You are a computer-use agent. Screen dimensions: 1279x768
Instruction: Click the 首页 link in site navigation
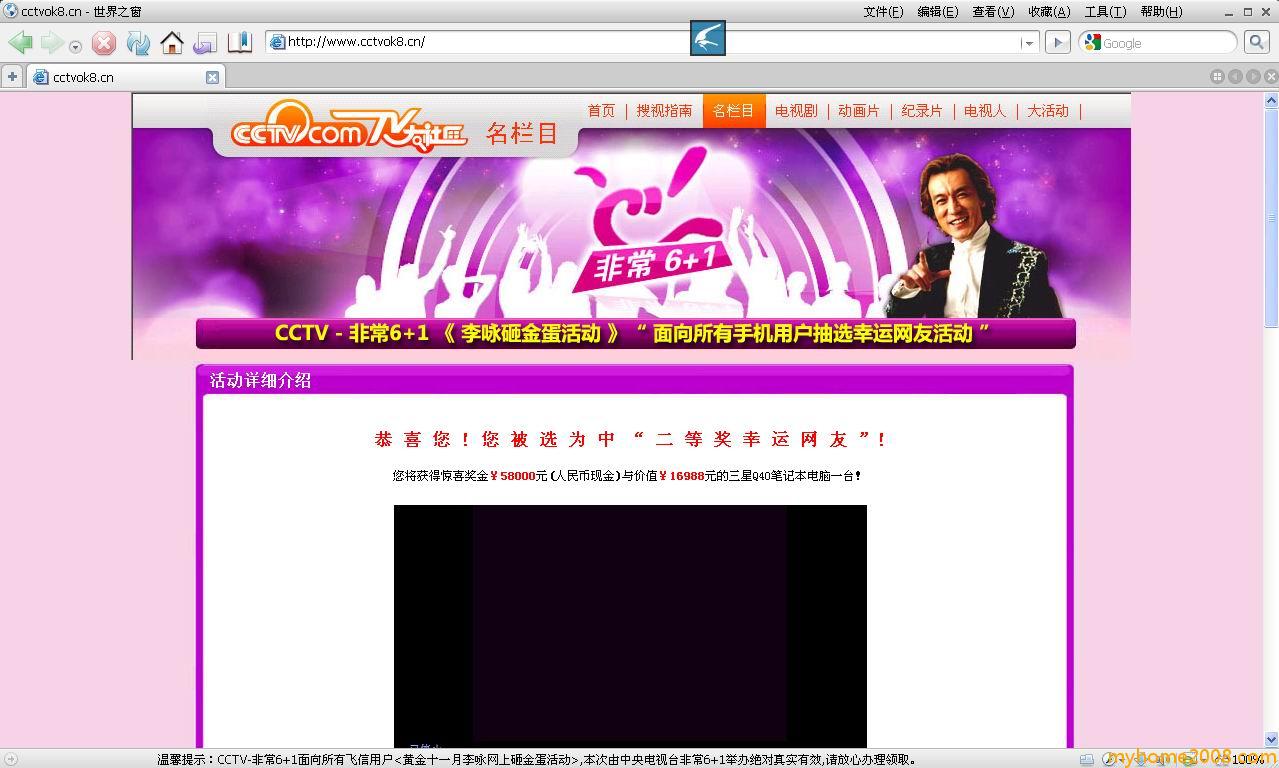point(601,111)
